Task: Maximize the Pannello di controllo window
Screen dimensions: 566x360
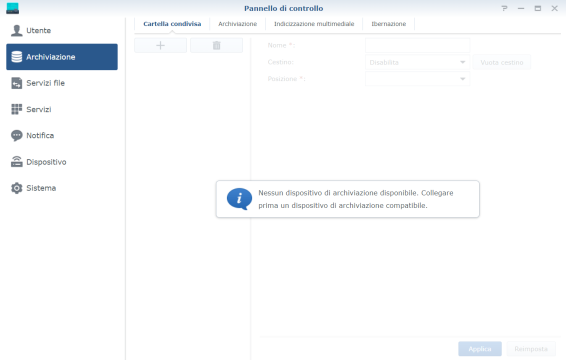Action: [537, 8]
